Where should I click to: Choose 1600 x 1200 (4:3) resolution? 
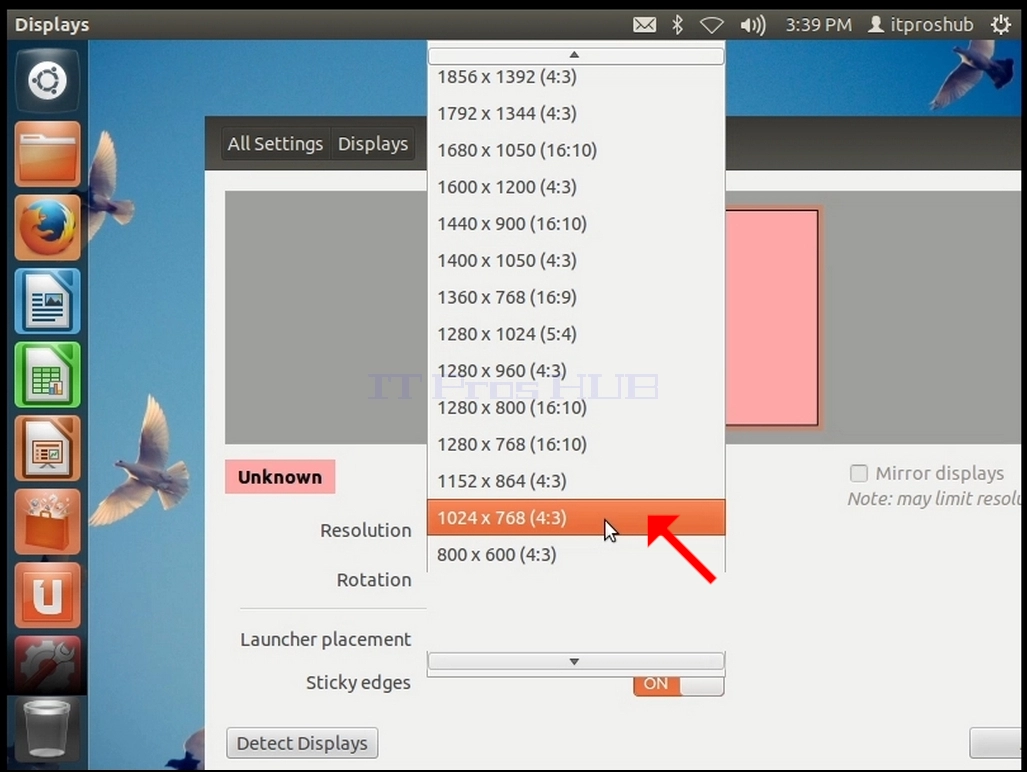click(x=576, y=187)
